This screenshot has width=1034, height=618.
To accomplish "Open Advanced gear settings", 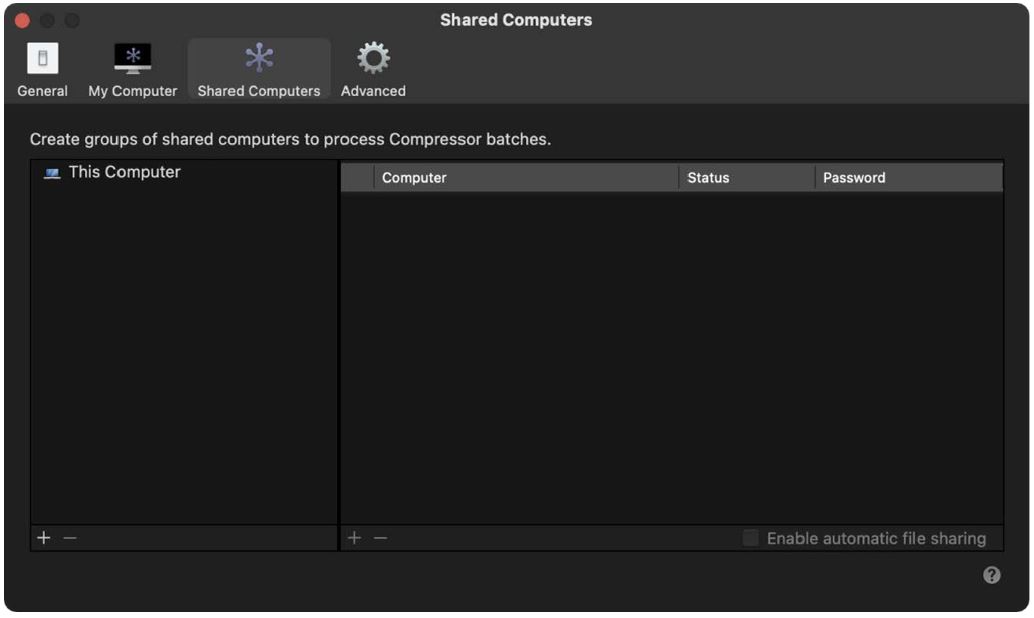I will pyautogui.click(x=373, y=58).
